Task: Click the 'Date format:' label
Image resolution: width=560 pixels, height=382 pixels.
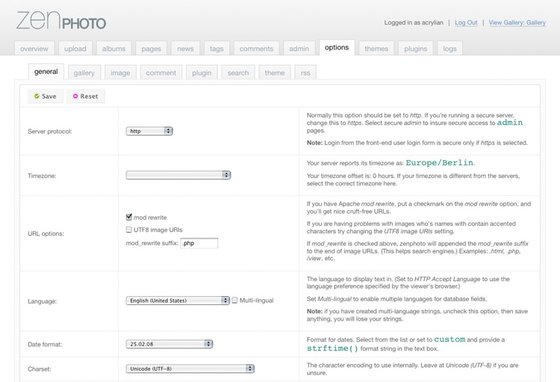Action: [45, 345]
